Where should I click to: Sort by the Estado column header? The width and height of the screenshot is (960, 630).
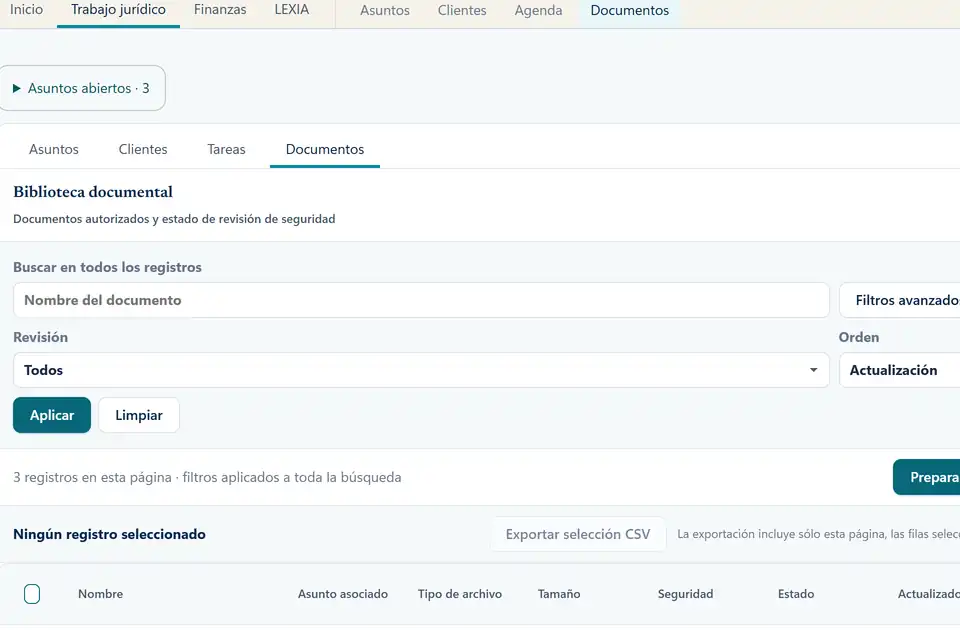[x=796, y=594]
